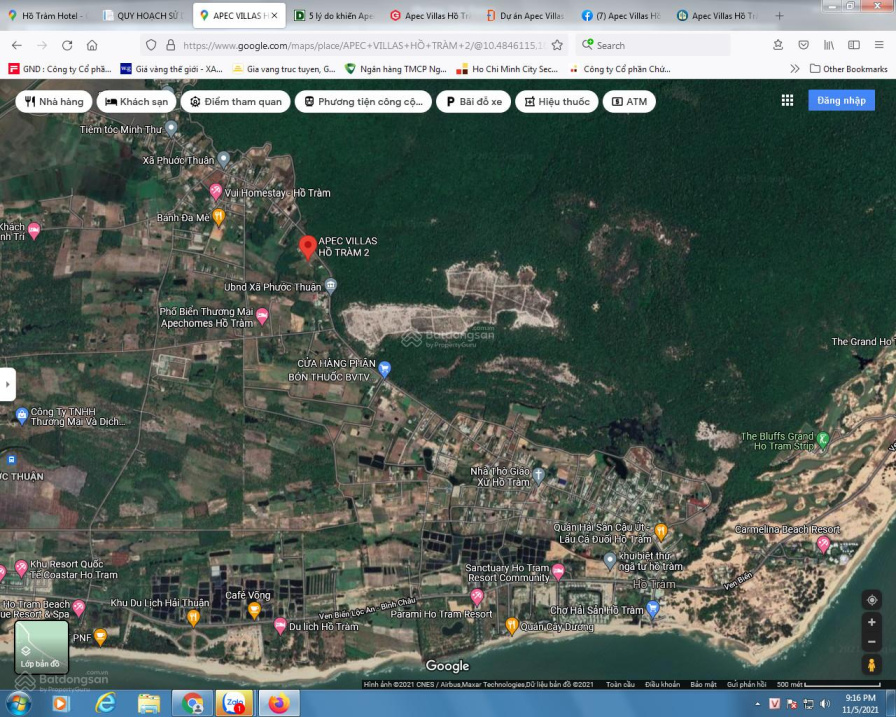Expand the collapsed side panel arrow
This screenshot has width=896, height=717.
8,383
